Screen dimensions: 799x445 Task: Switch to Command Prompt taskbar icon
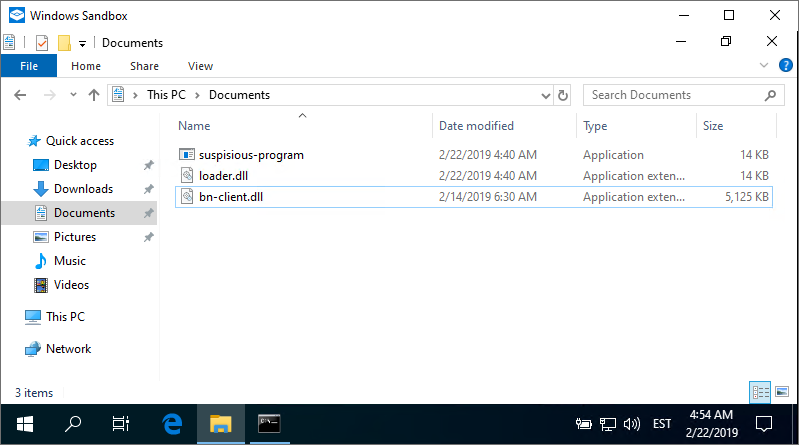tap(269, 424)
